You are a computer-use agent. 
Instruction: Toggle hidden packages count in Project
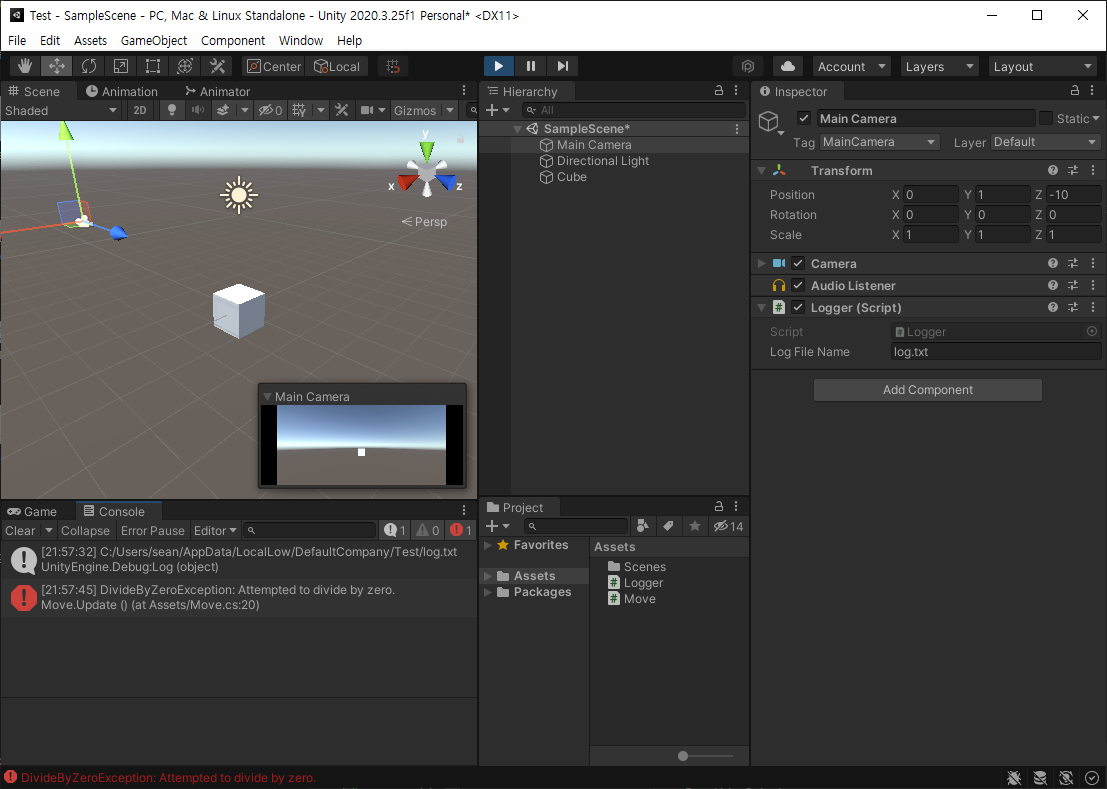click(728, 526)
